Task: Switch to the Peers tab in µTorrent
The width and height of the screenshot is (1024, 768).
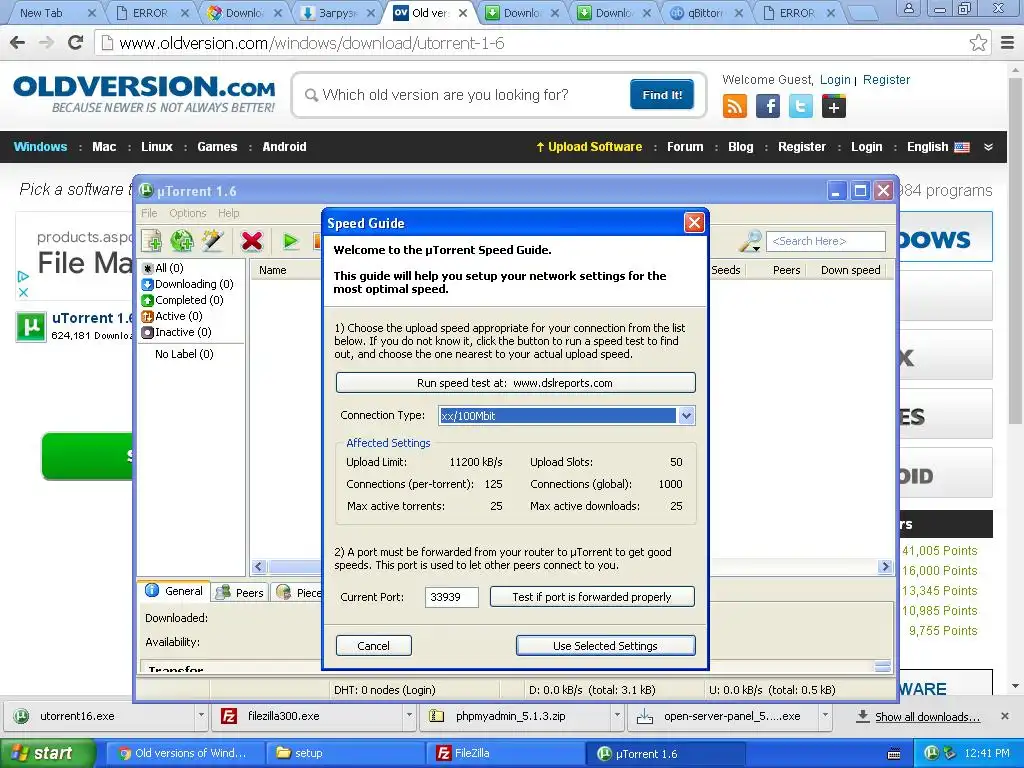Action: (x=240, y=592)
